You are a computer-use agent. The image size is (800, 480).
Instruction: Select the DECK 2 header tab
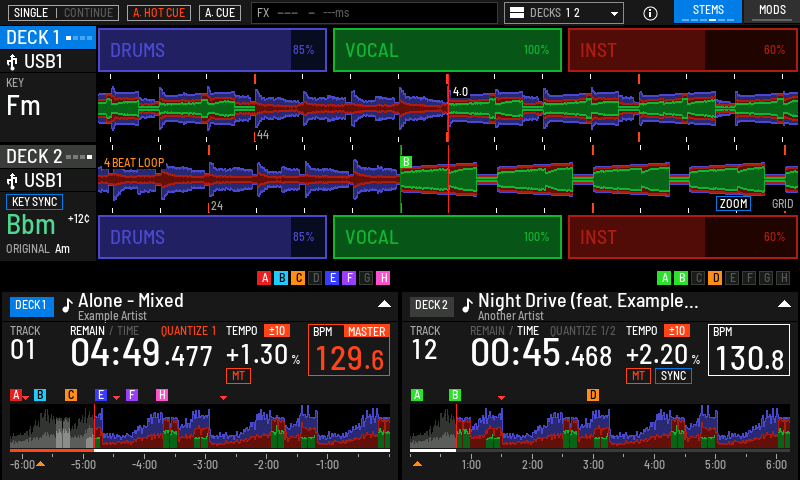(x=48, y=157)
